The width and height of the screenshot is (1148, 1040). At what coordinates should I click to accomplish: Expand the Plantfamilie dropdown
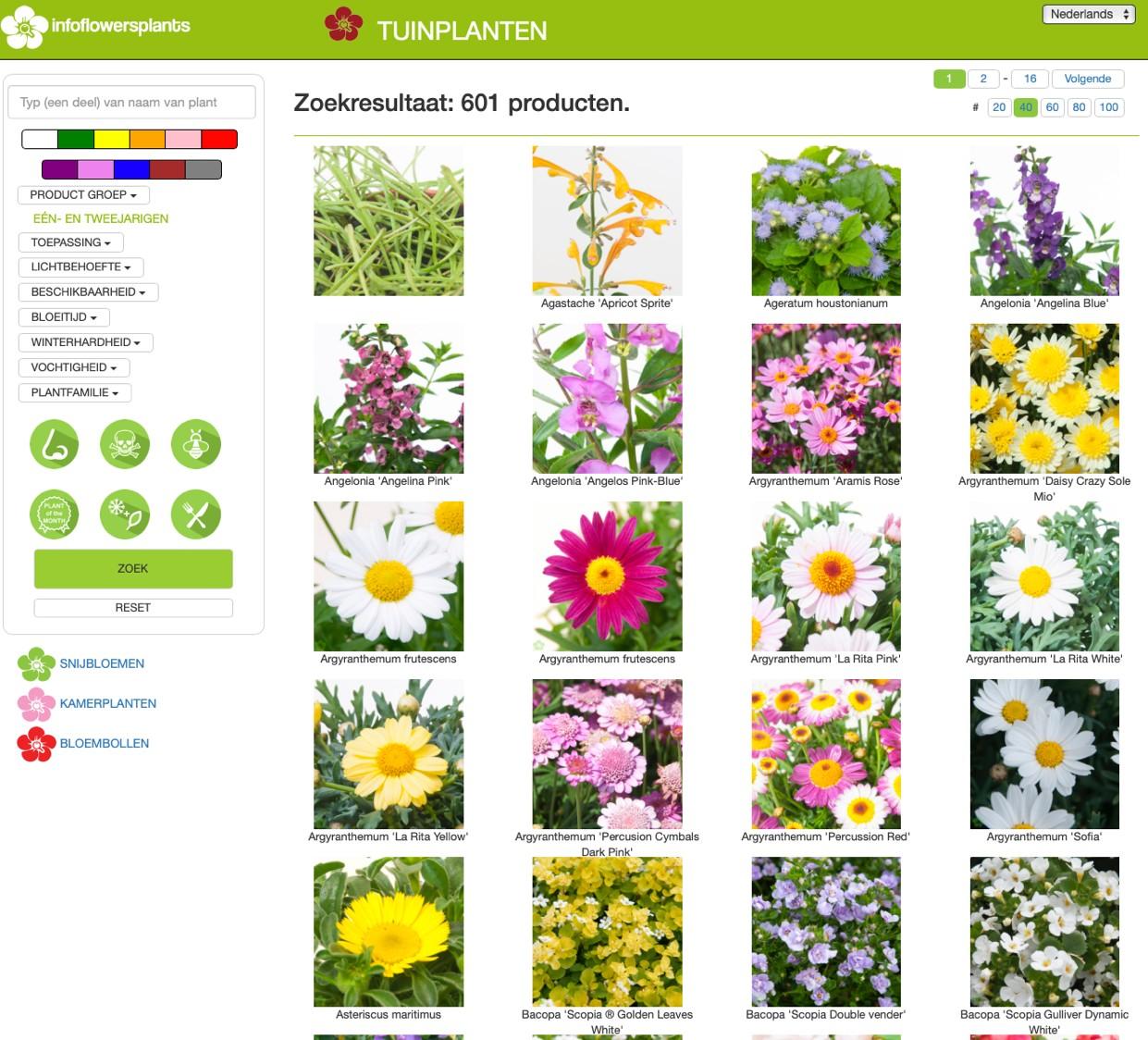tap(75, 392)
